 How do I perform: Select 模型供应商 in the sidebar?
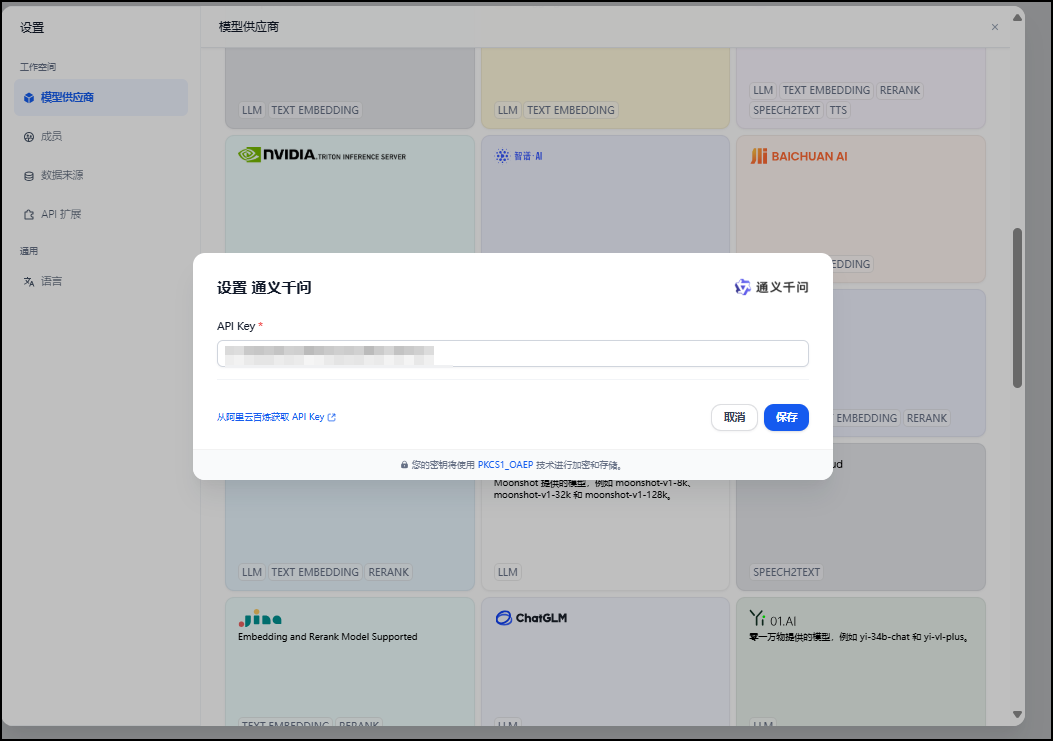pyautogui.click(x=101, y=97)
